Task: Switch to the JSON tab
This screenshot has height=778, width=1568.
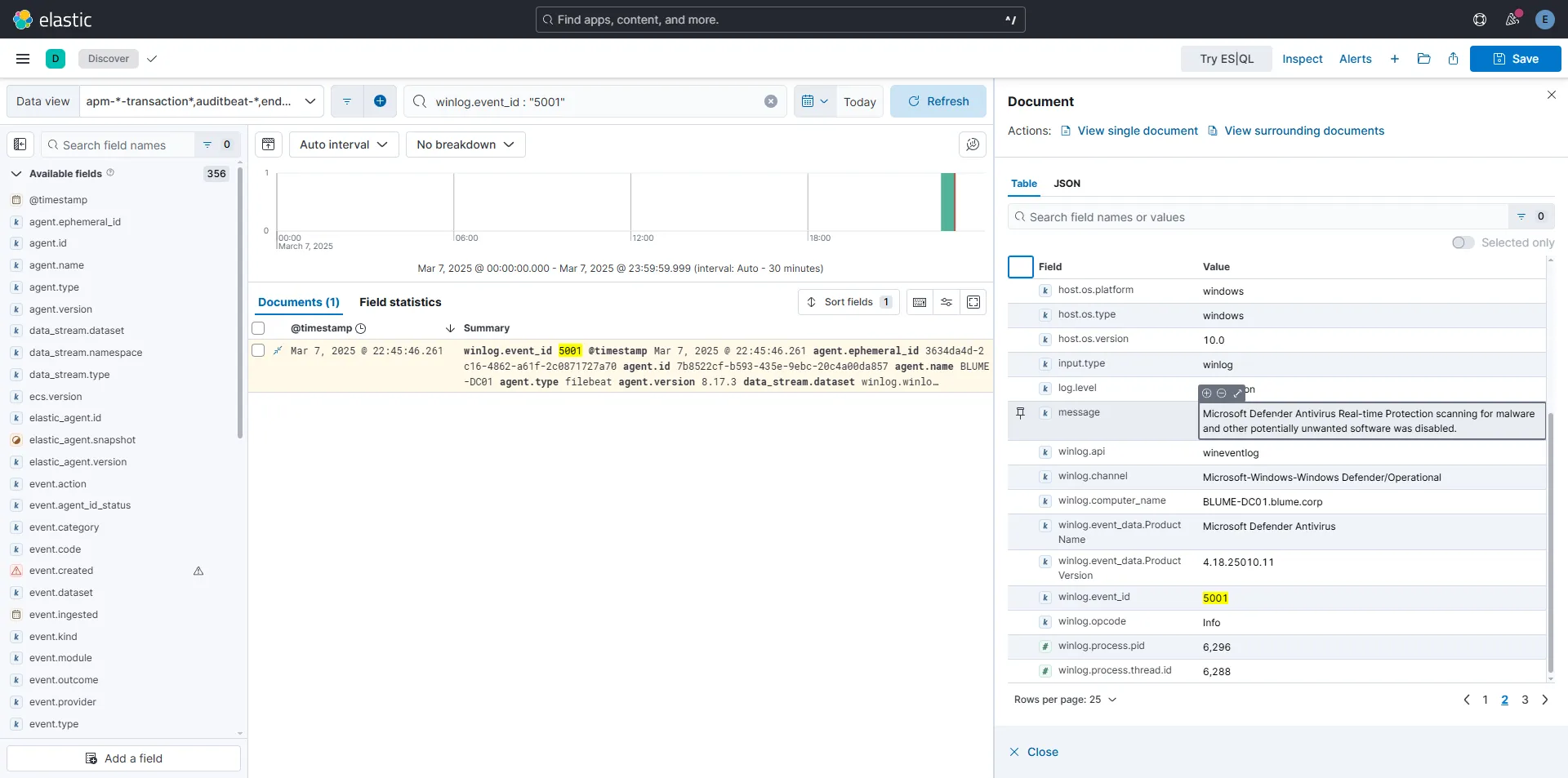Action: coord(1067,184)
